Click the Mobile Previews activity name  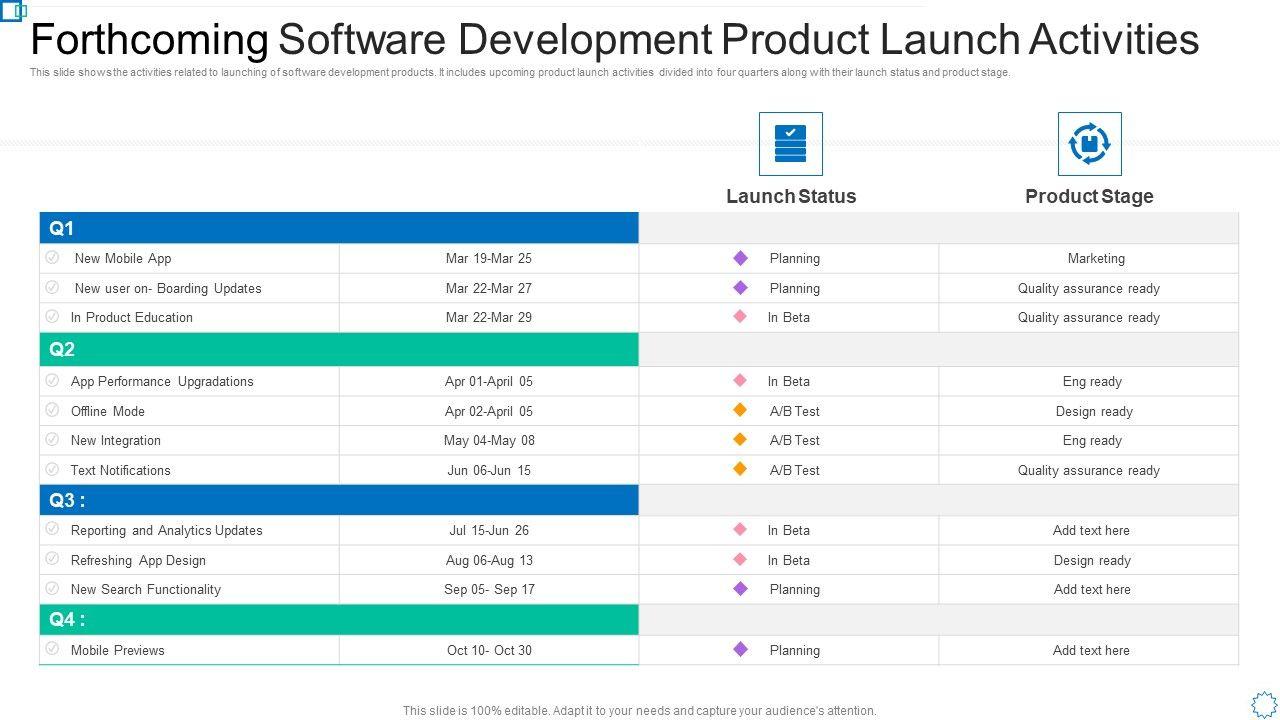(118, 650)
